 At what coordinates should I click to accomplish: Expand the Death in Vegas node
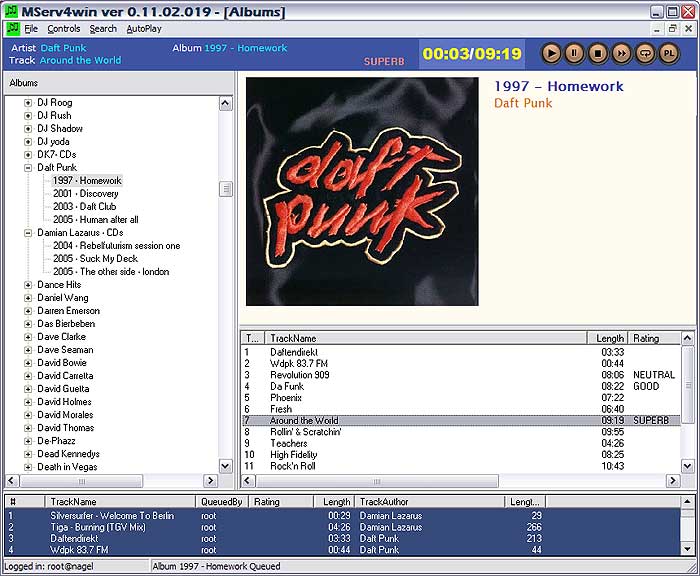point(28,467)
